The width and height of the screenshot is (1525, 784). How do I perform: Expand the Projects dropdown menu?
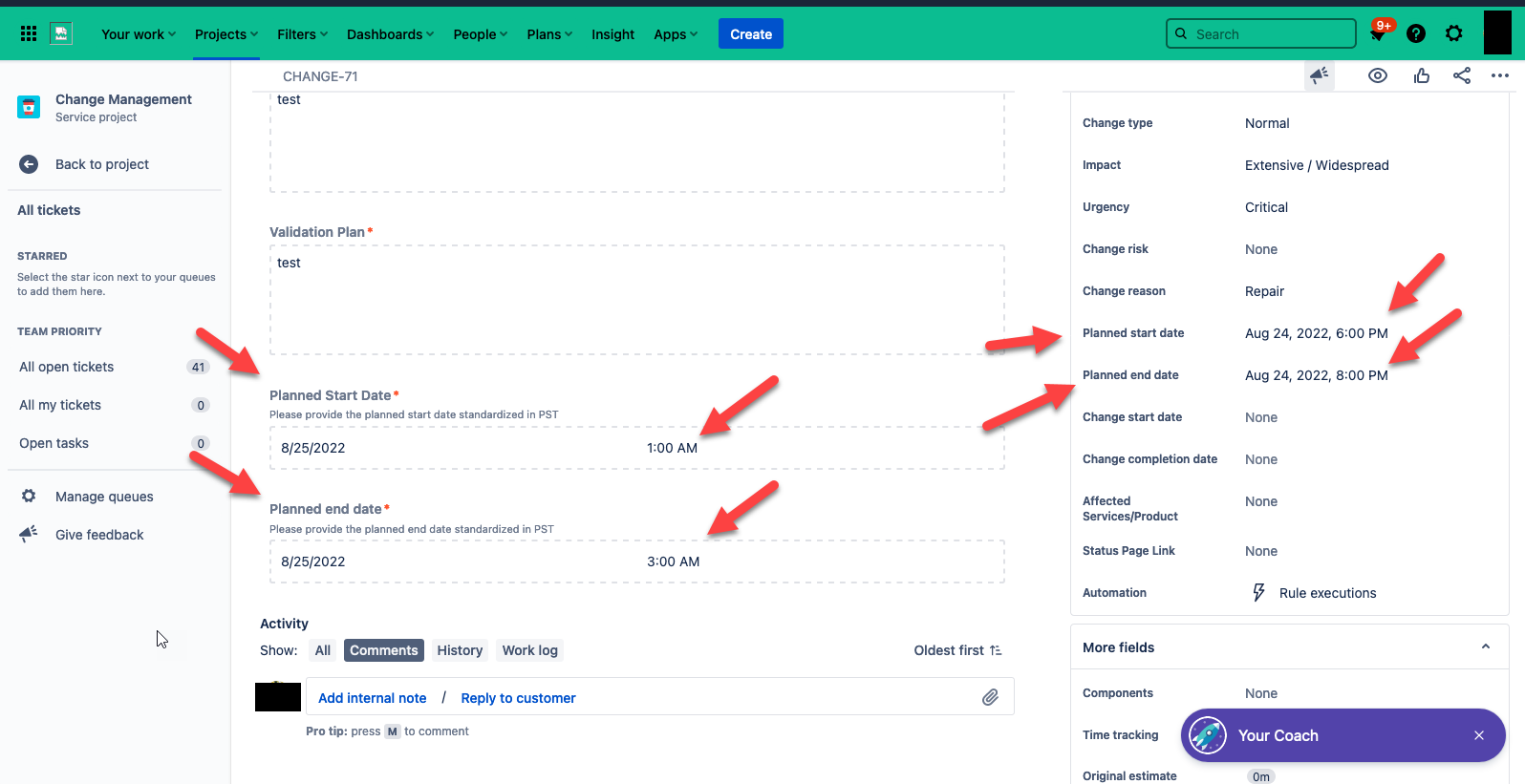pos(226,34)
